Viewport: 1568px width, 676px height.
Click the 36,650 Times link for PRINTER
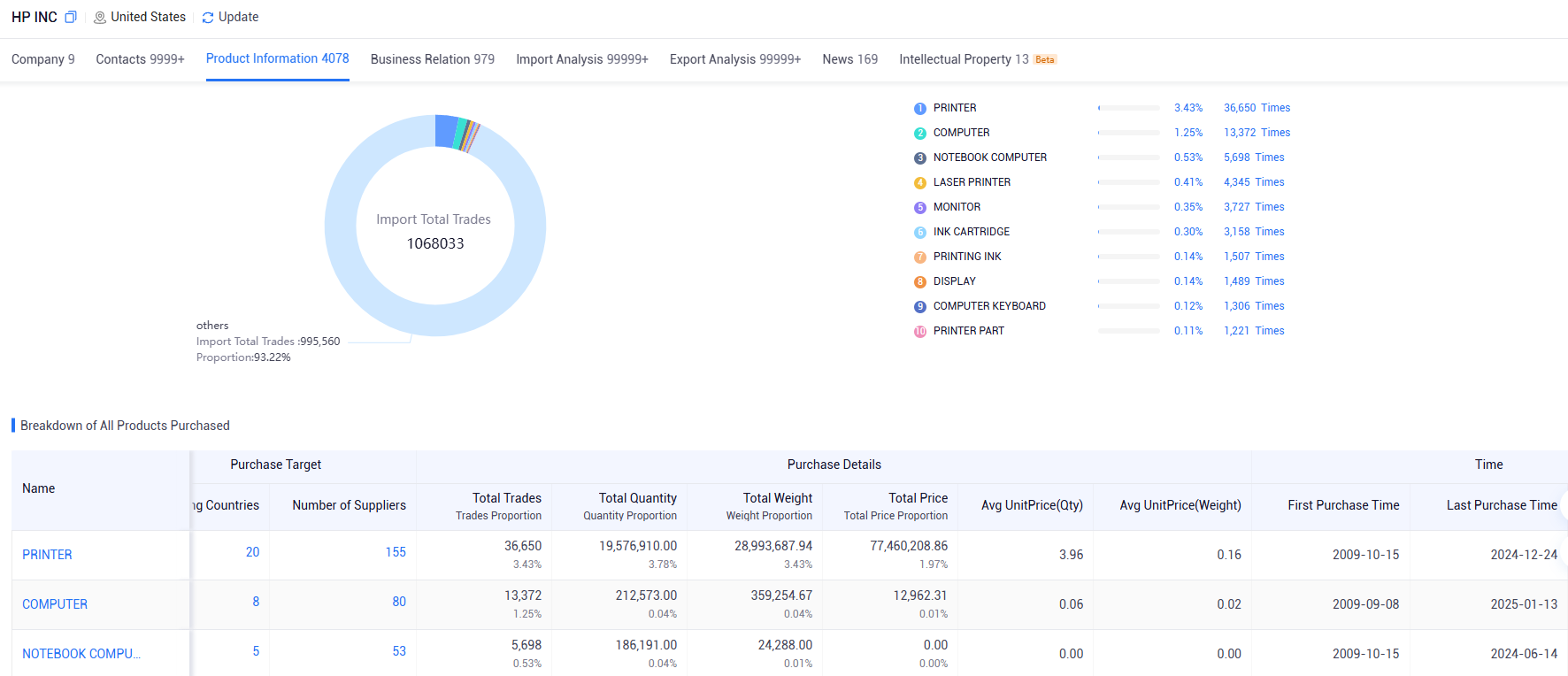point(1257,108)
